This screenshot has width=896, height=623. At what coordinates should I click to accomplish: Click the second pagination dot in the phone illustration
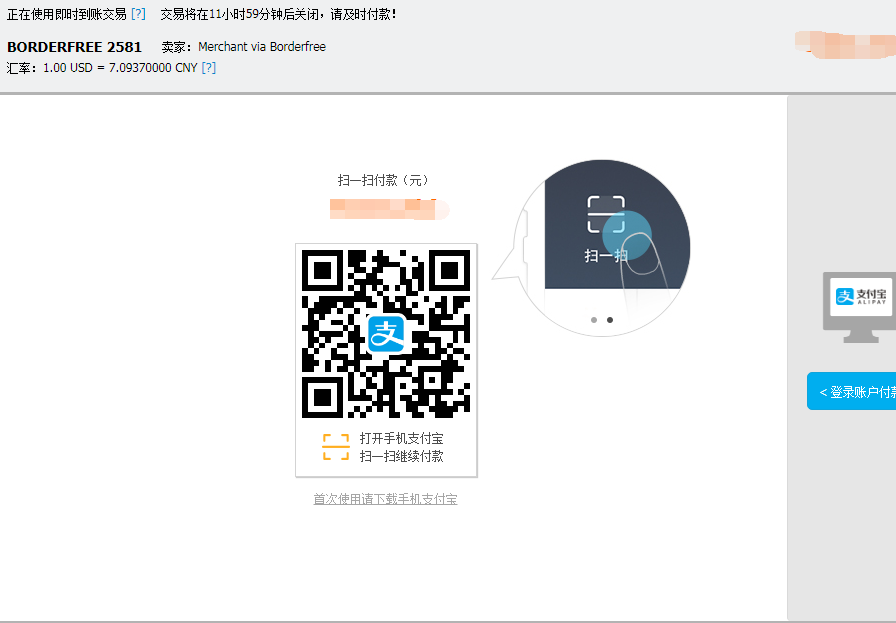click(x=610, y=320)
